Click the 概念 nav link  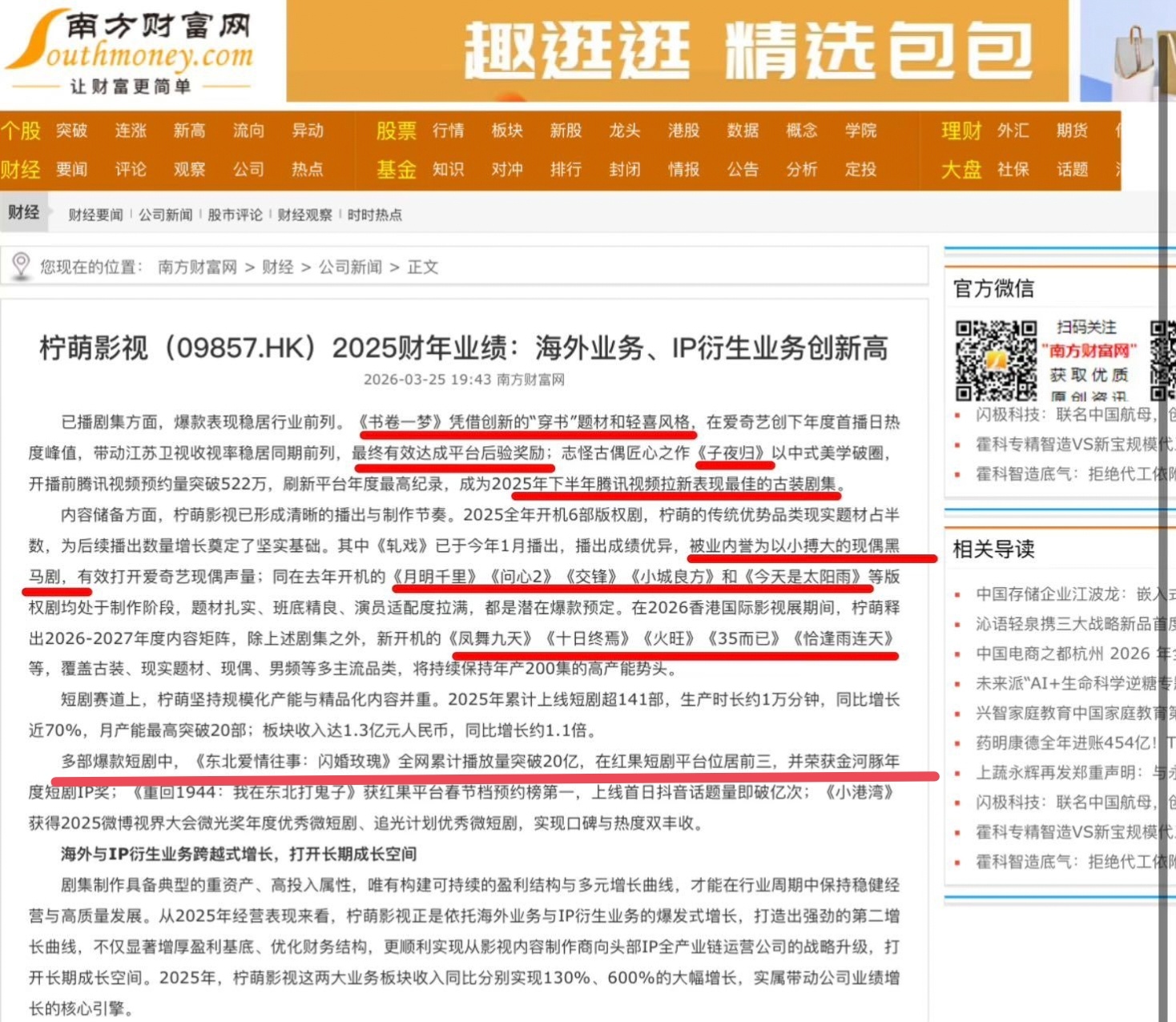(802, 131)
